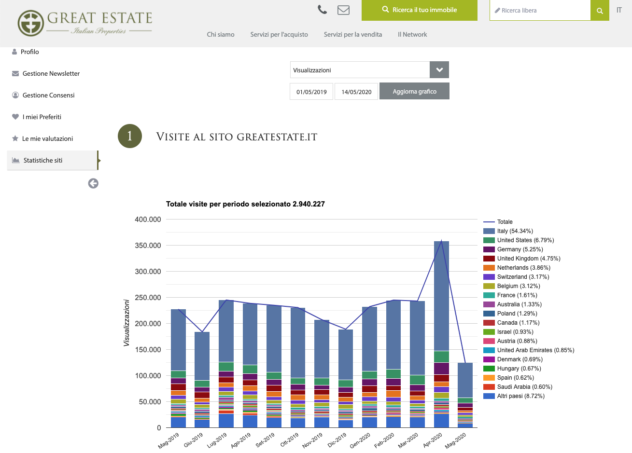Click the Poland legend label
Image resolution: width=632 pixels, height=453 pixels.
click(517, 314)
